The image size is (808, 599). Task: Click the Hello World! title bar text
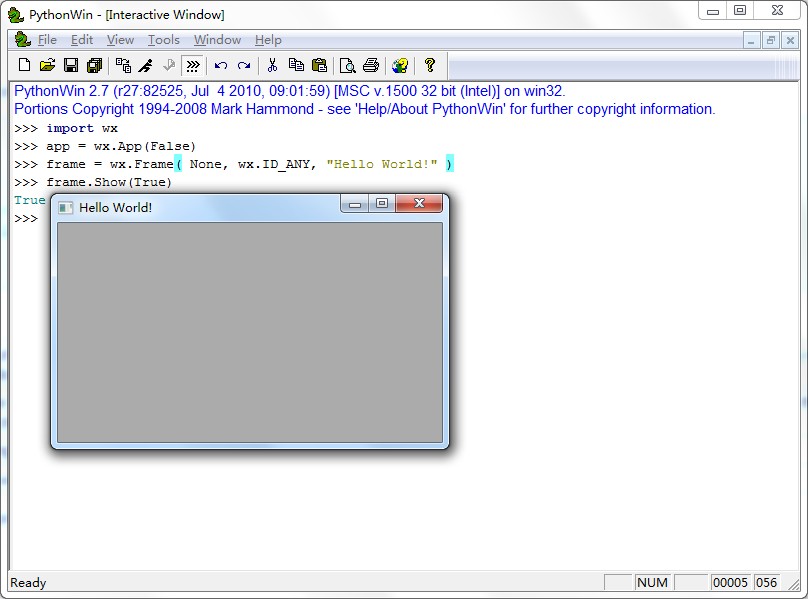click(x=115, y=208)
